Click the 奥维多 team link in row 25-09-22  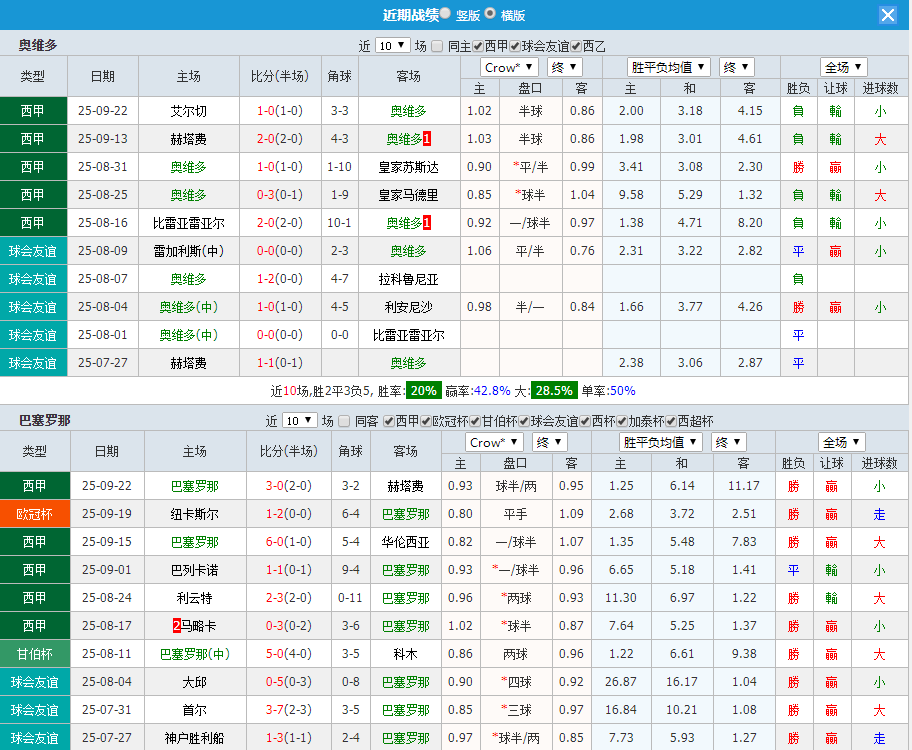tap(408, 112)
